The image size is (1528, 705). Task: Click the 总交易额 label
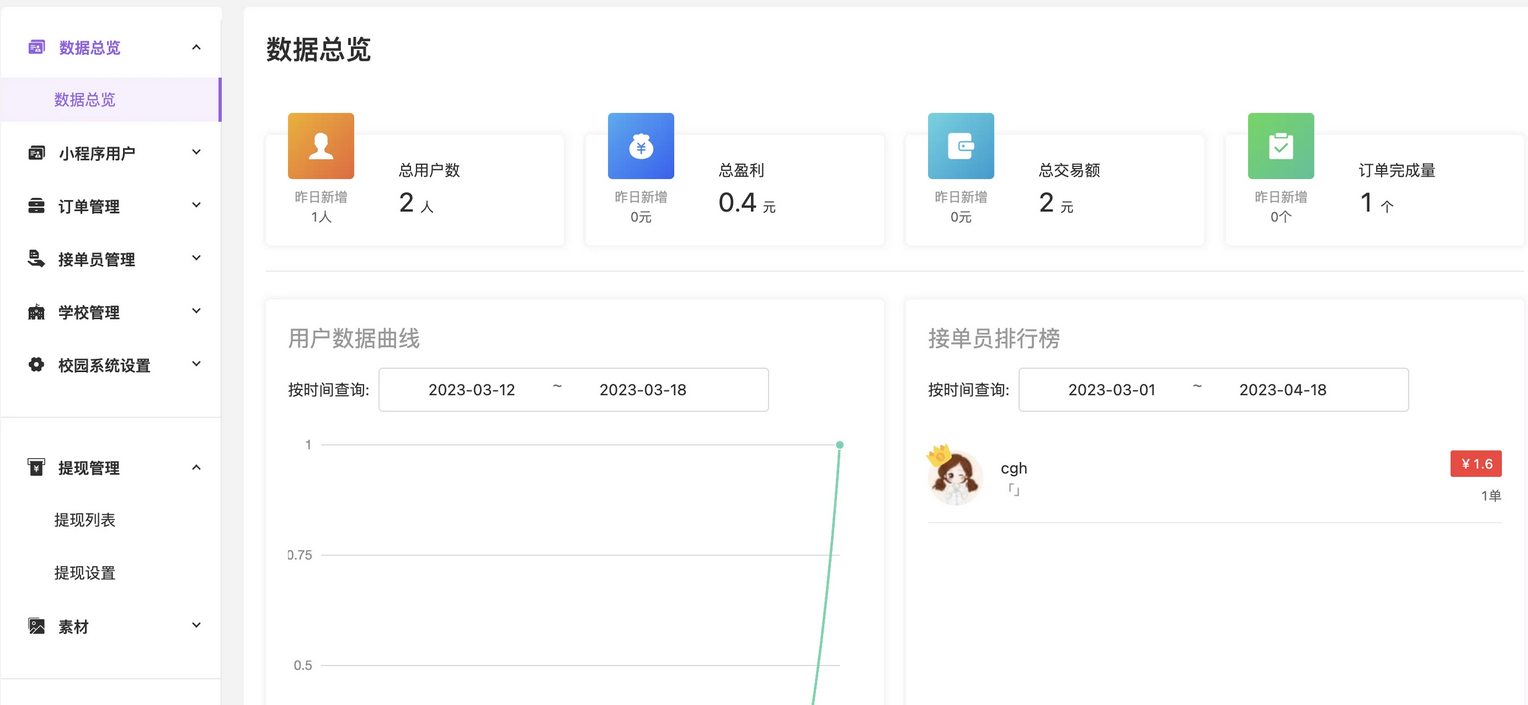click(1069, 170)
